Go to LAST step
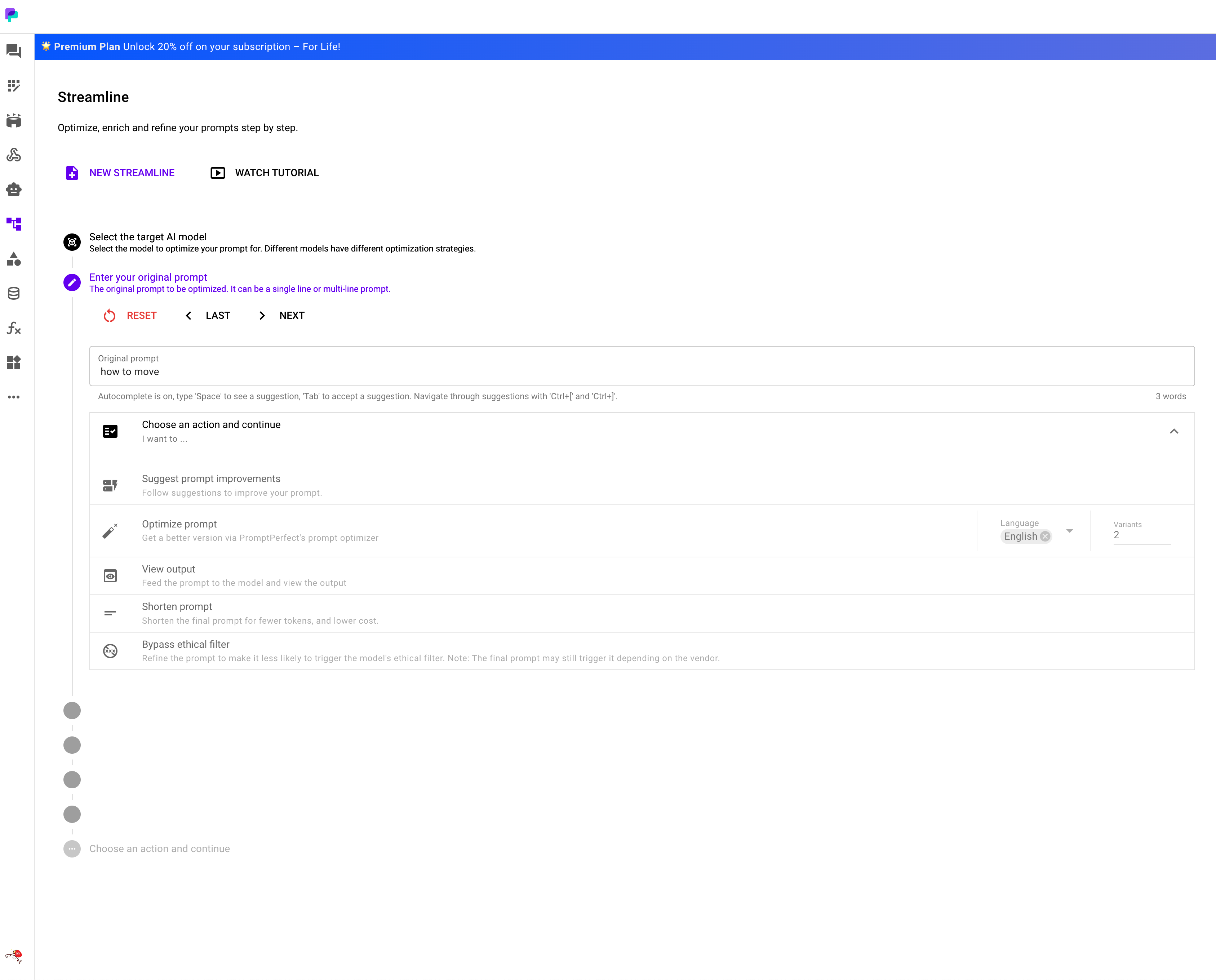This screenshot has width=1216, height=980. click(207, 316)
